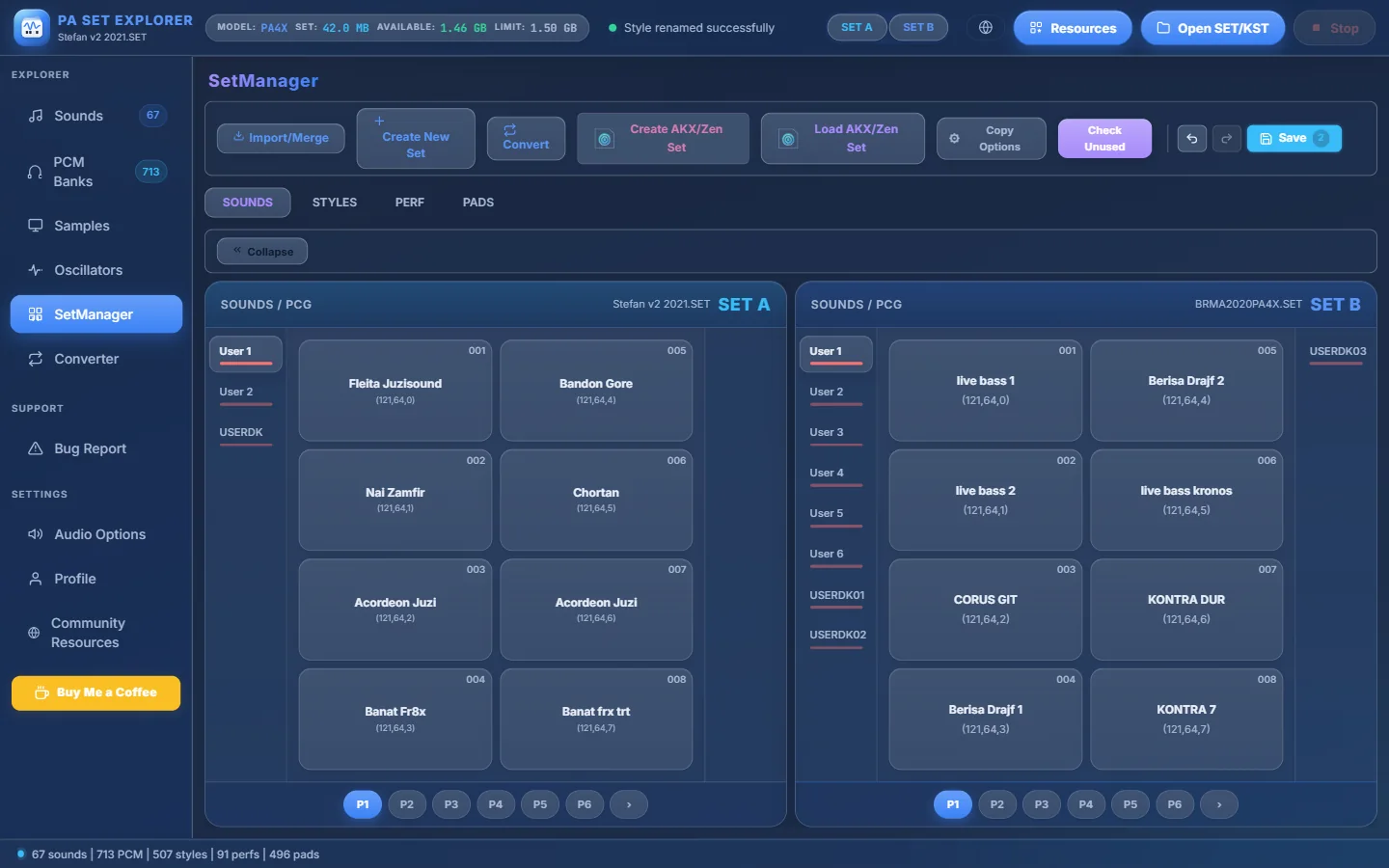Open PCM Banks in the sidebar

pyautogui.click(x=96, y=172)
